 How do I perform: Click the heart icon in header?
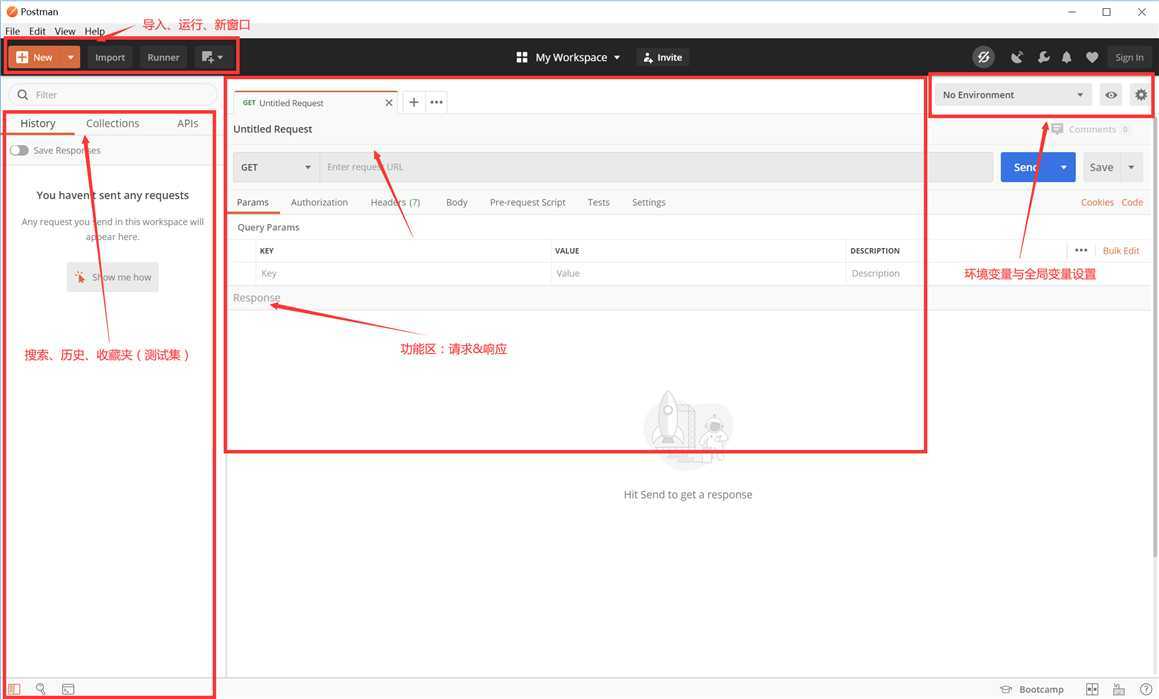(1092, 57)
